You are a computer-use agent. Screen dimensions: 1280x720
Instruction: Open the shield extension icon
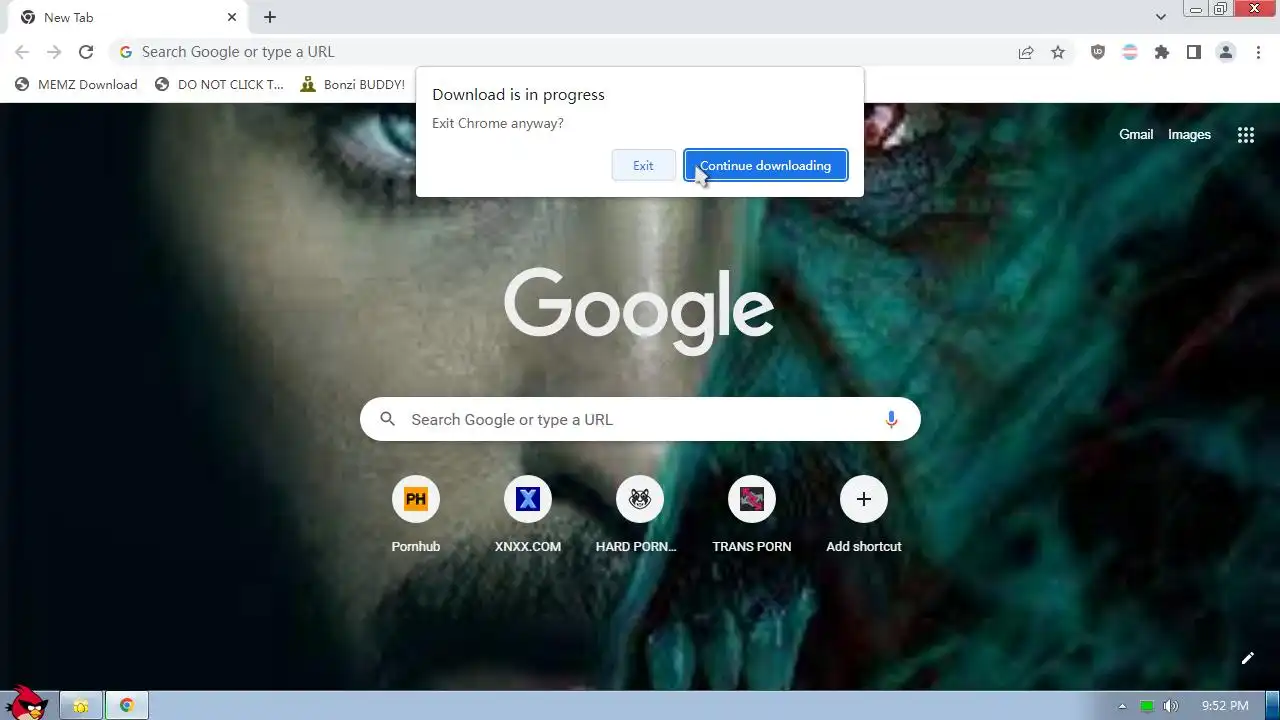click(1098, 52)
